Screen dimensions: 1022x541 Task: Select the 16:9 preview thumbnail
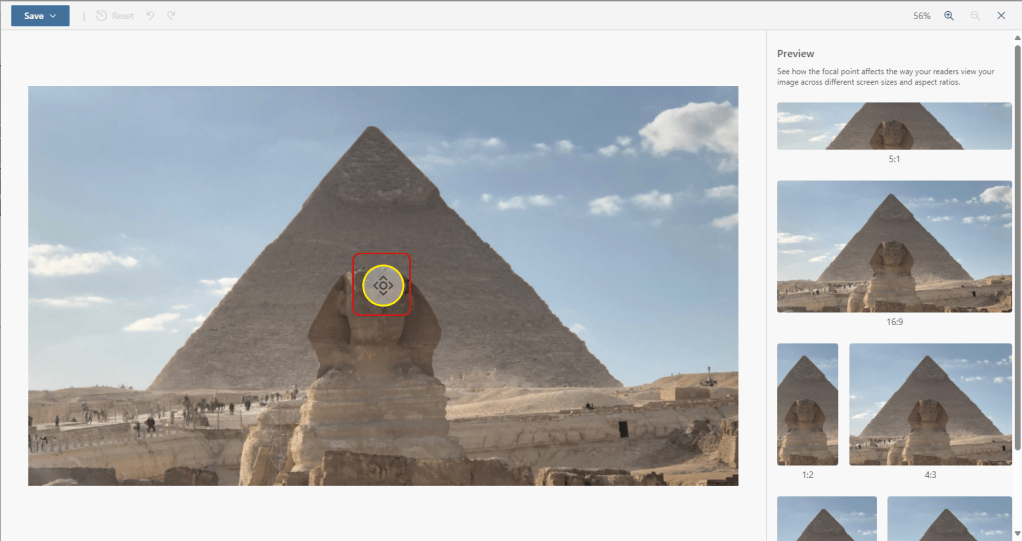tap(894, 246)
